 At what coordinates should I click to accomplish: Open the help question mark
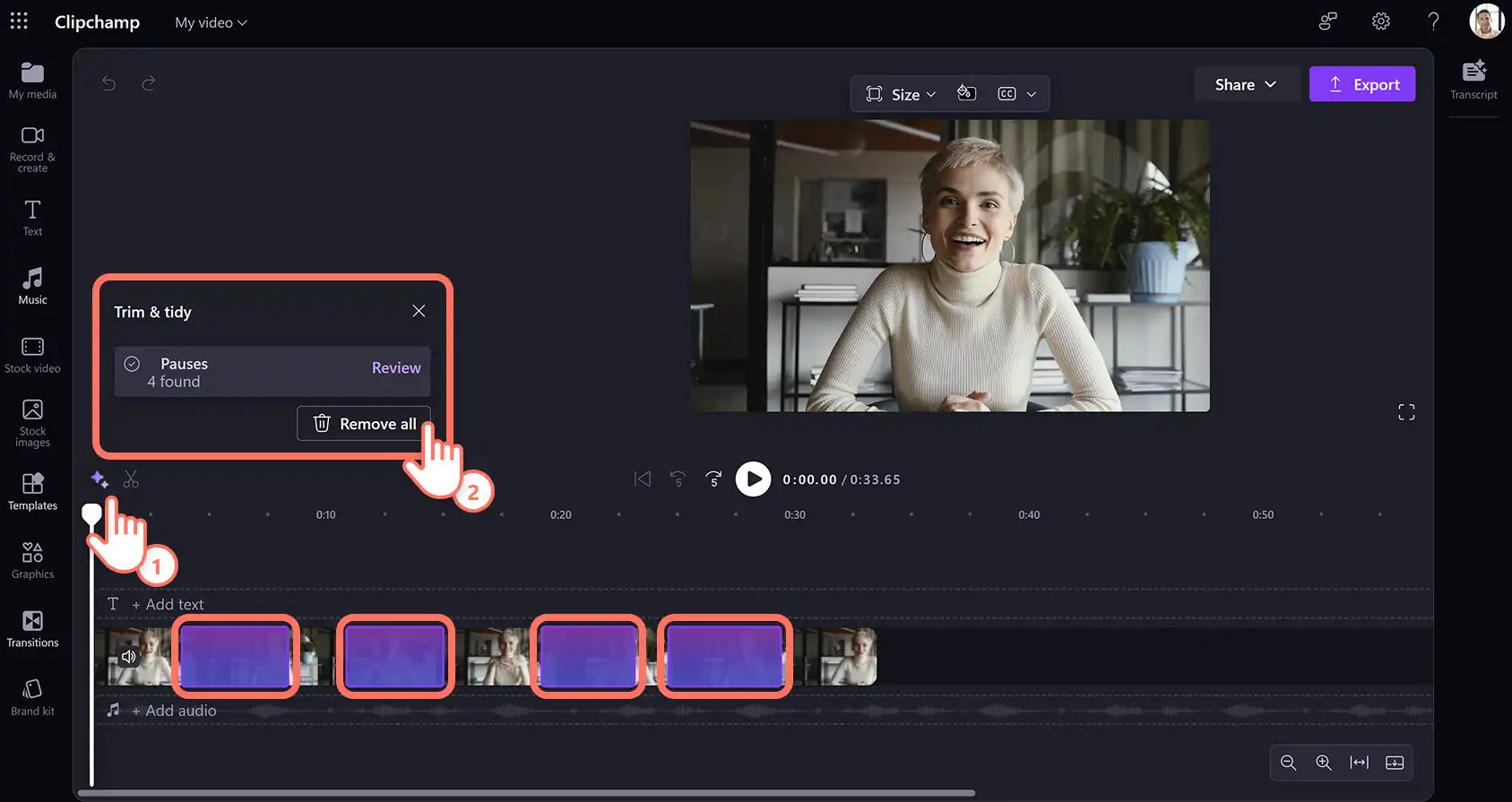(x=1433, y=22)
